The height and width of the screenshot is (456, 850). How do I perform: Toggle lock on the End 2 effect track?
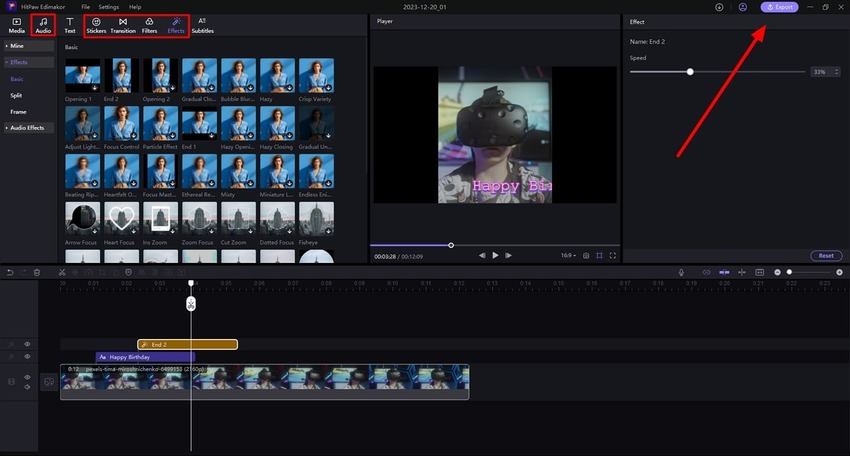point(11,344)
